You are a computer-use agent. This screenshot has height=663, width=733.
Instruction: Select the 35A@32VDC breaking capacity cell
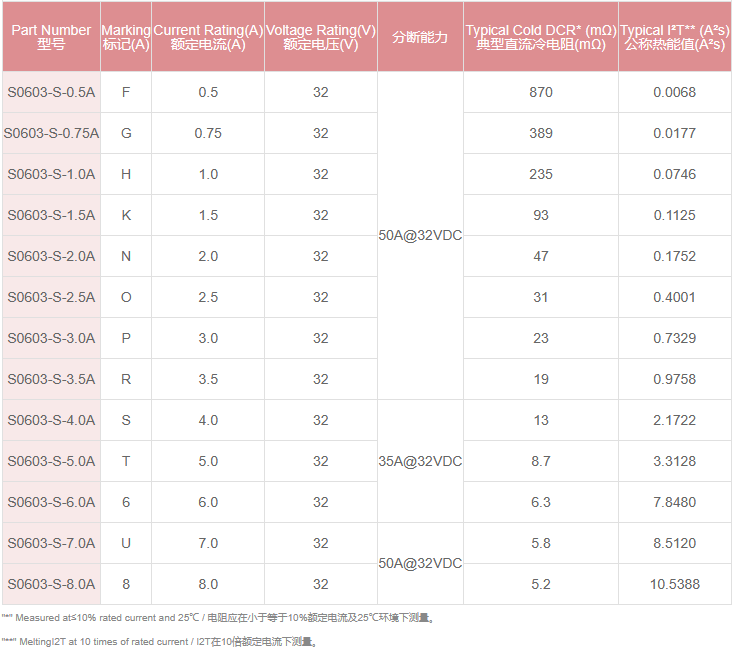(420, 461)
